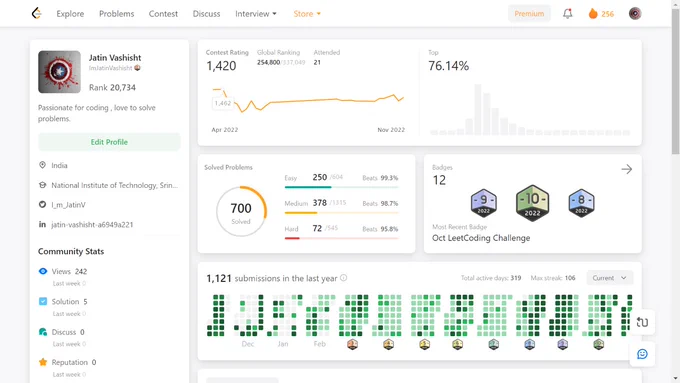
Task: Open the Current year dropdown
Action: [x=610, y=278]
